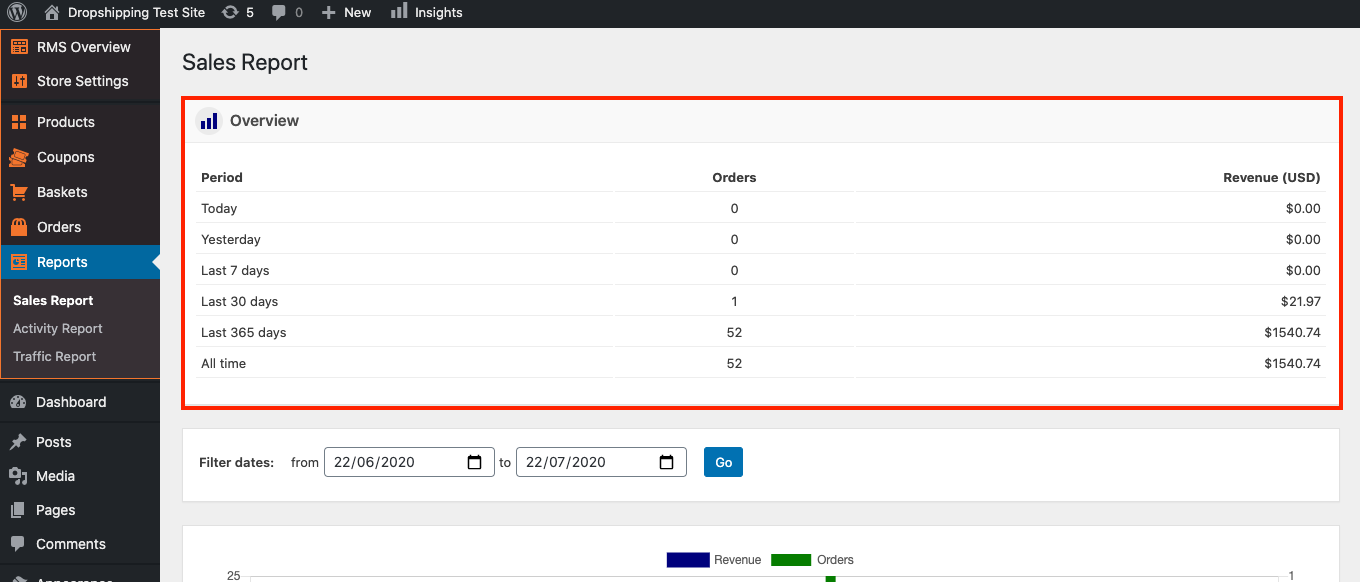Click the Media icon in sidebar
The image size is (1360, 582).
[18, 476]
